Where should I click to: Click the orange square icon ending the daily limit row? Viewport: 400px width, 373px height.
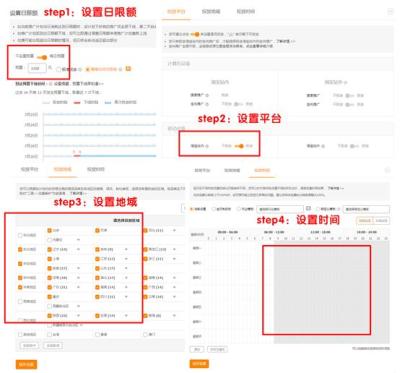pyautogui.click(x=128, y=69)
